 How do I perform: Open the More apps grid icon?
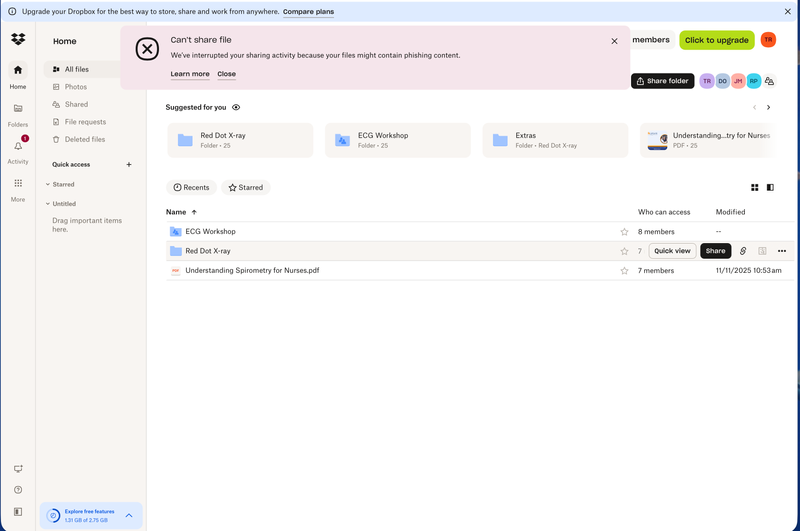18,184
